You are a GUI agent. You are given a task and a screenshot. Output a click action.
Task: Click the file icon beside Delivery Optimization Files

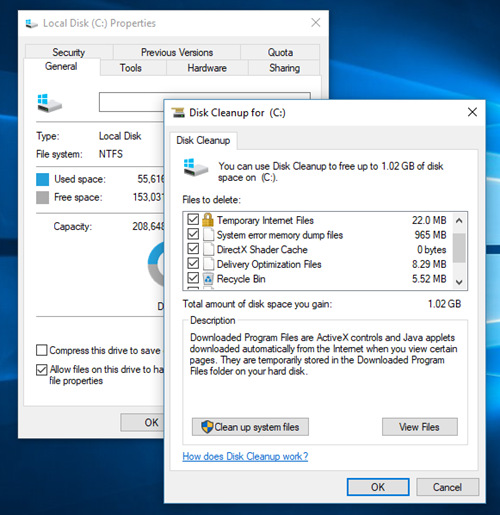click(x=208, y=264)
